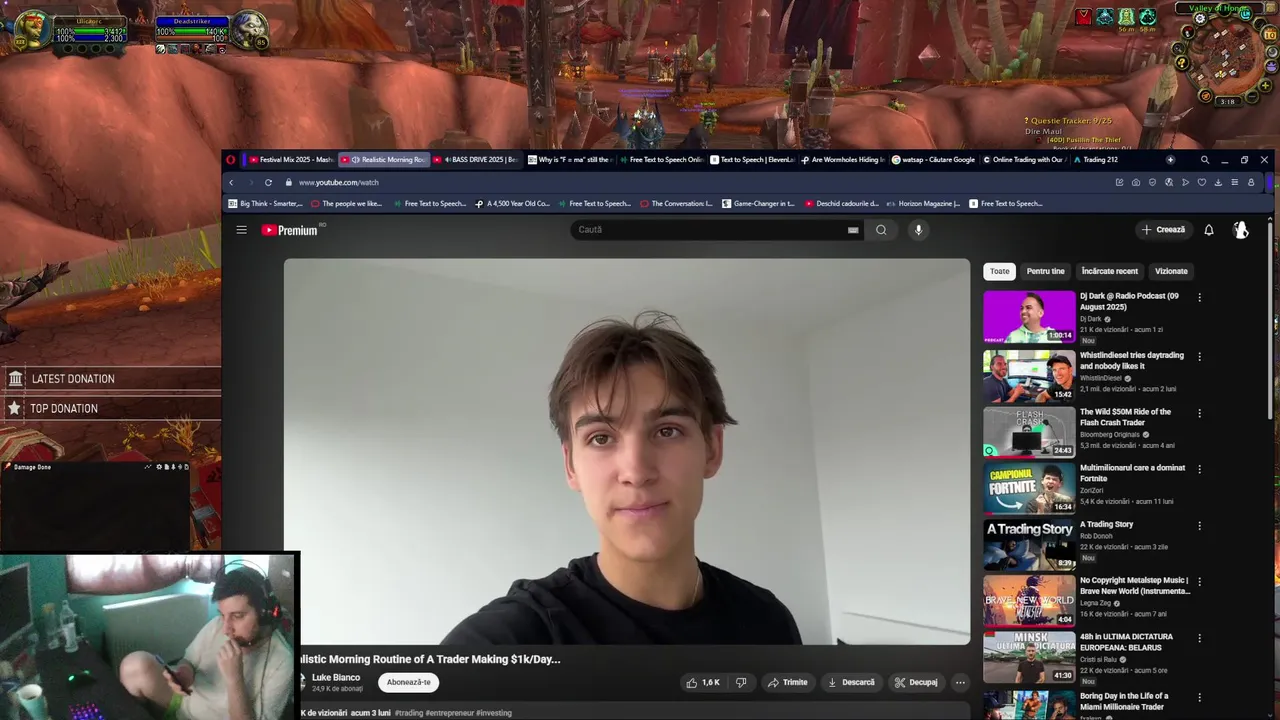Image resolution: width=1280 pixels, height=720 pixels.
Task: Open options for Flash Crash Trader video
Action: point(1199,413)
